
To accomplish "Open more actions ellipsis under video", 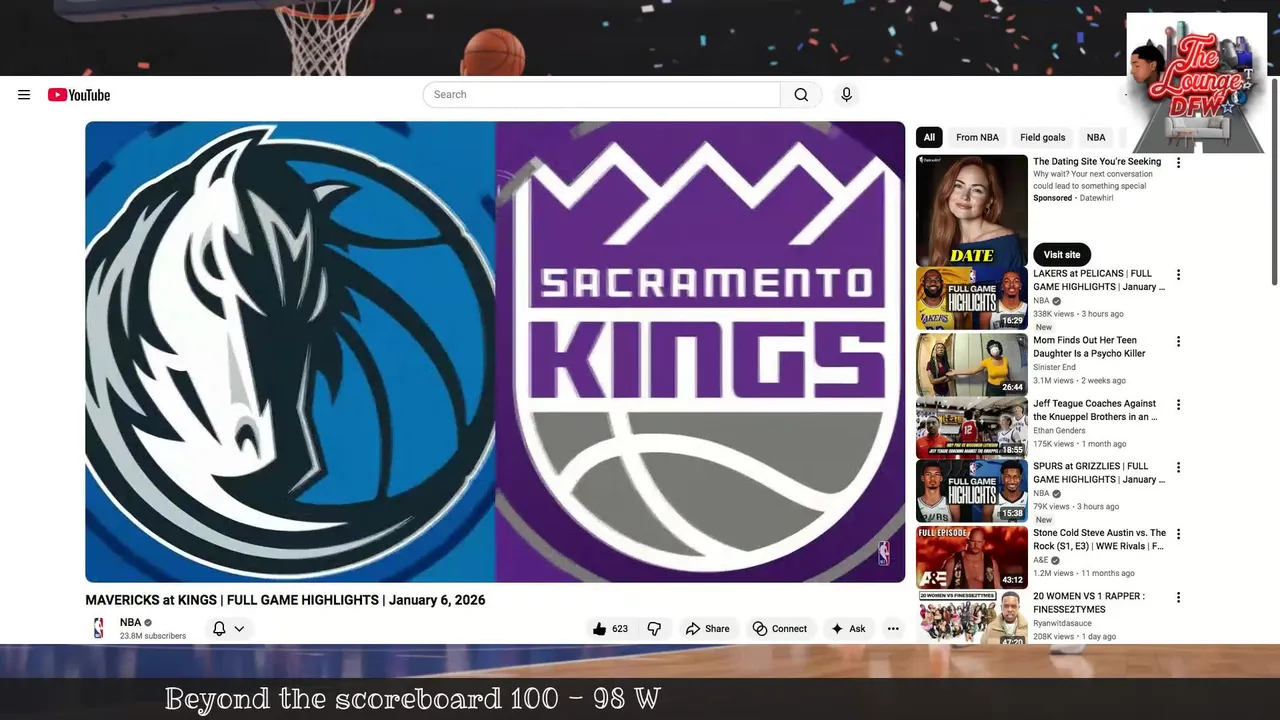I will click(x=893, y=629).
